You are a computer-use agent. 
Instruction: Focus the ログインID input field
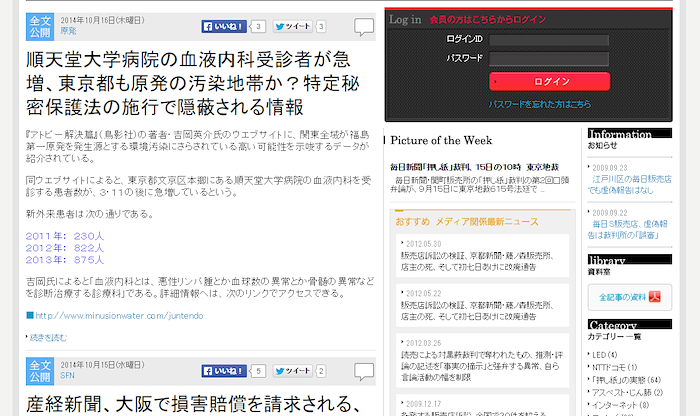(549, 40)
